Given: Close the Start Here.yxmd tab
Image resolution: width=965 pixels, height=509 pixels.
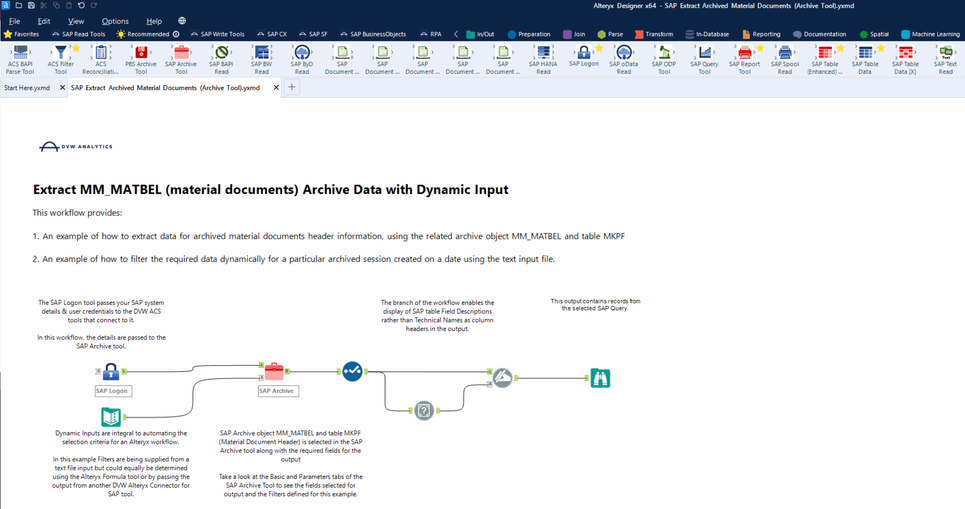Looking at the screenshot, I should coord(62,87).
